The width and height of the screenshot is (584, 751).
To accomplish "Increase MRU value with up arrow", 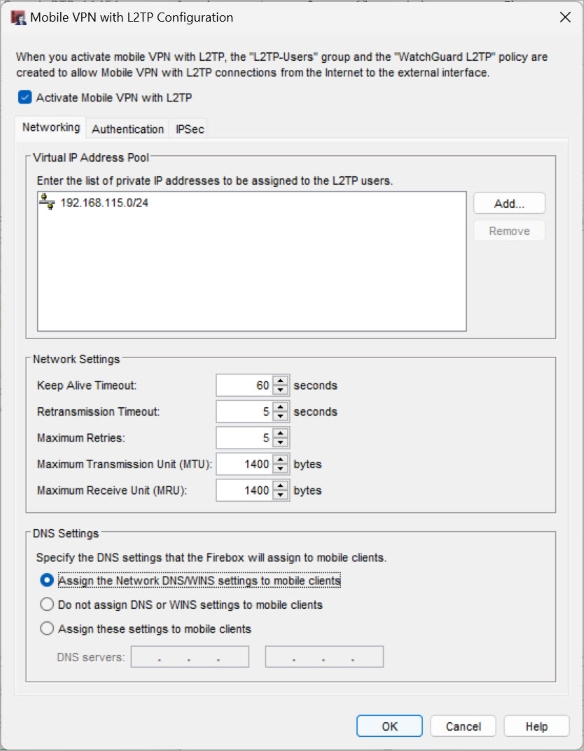I will (x=280, y=486).
